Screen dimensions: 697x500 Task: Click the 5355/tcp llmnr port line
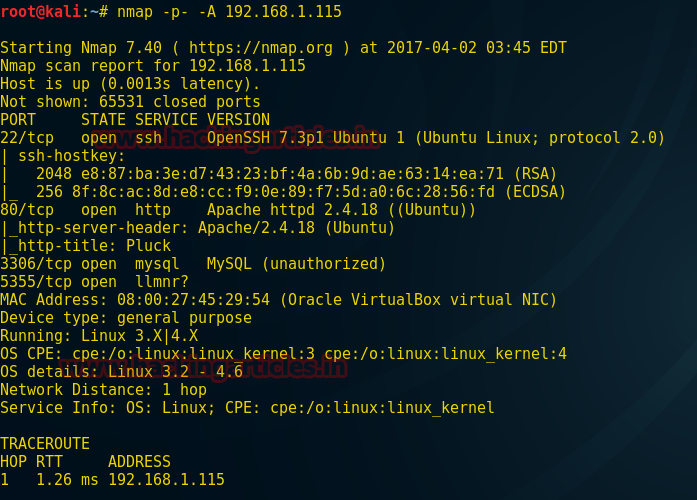click(99, 282)
